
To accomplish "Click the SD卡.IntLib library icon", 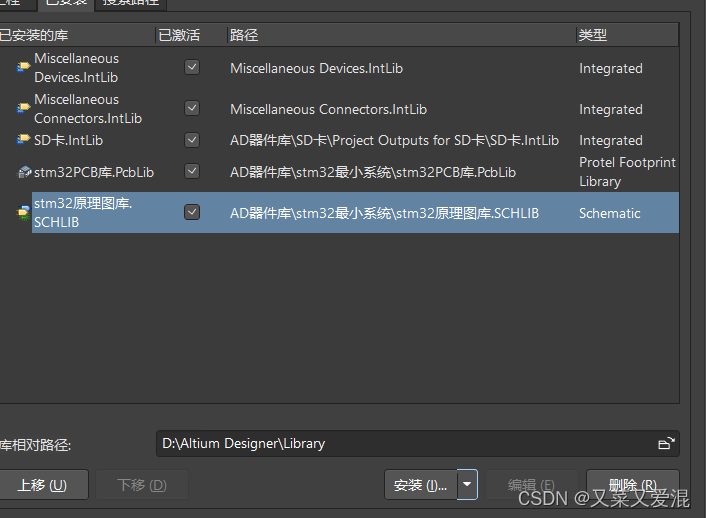I will coord(24,140).
